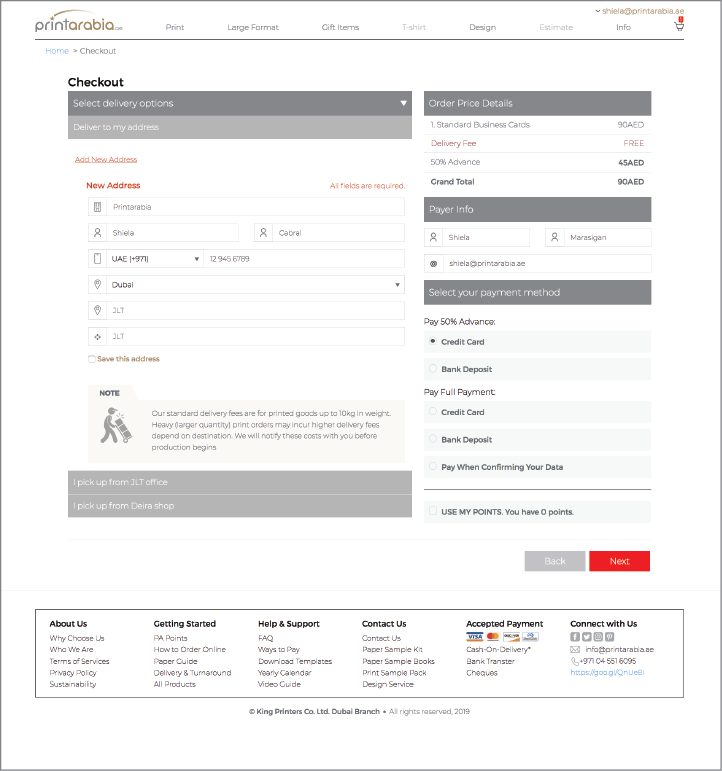Tick the Save this address checkbox

(x=92, y=359)
